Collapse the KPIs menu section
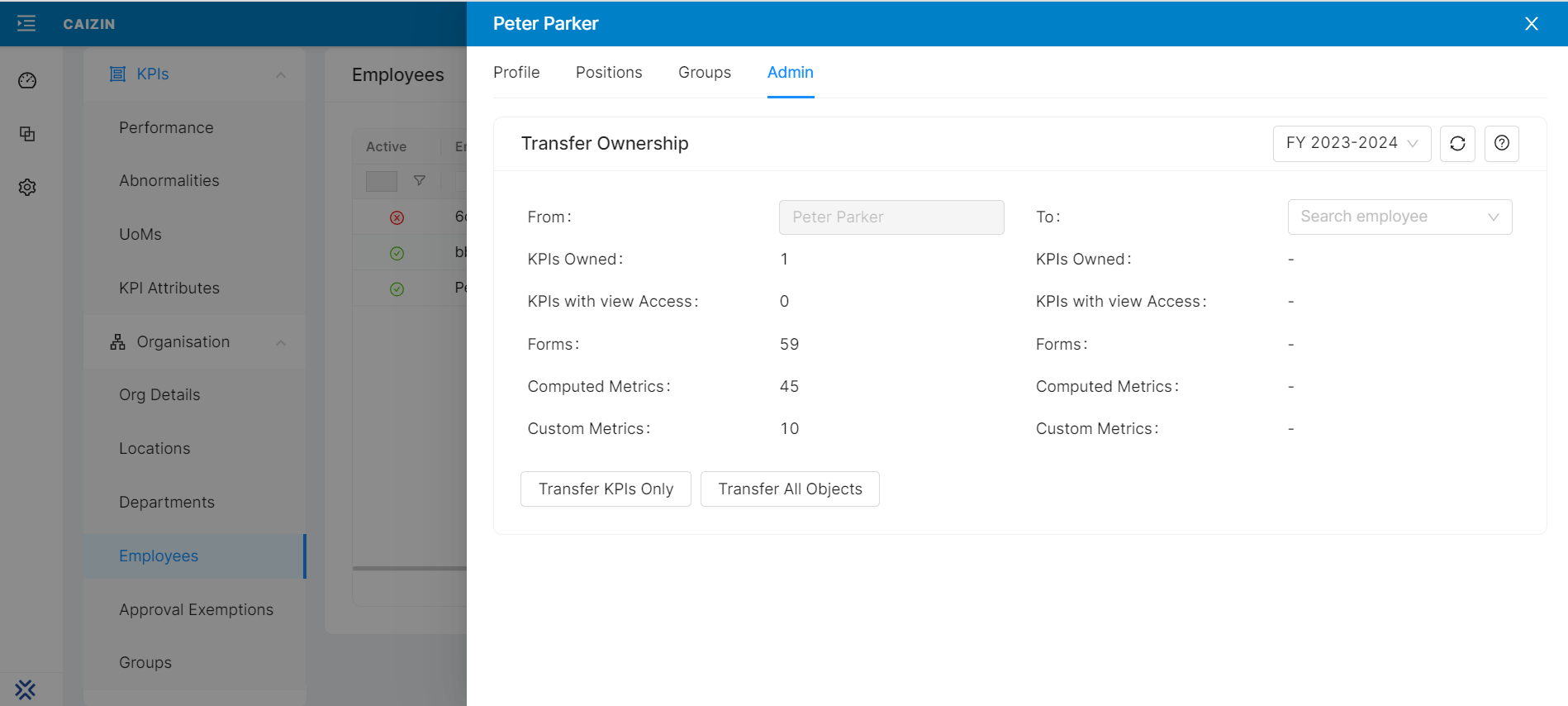 click(281, 74)
